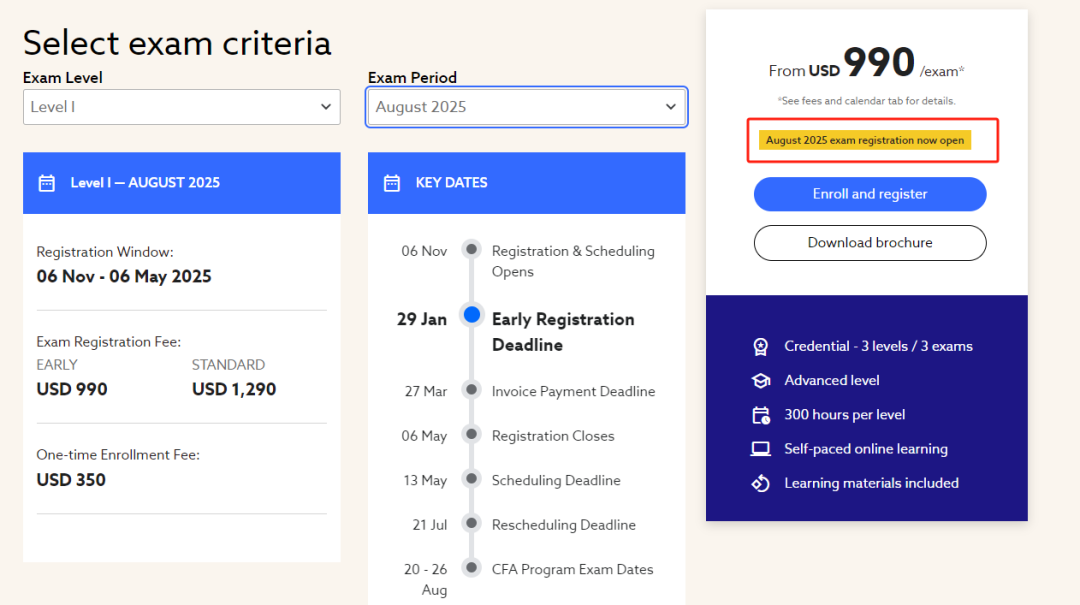Select the 06 May Registration Closes marker

pos(471,434)
